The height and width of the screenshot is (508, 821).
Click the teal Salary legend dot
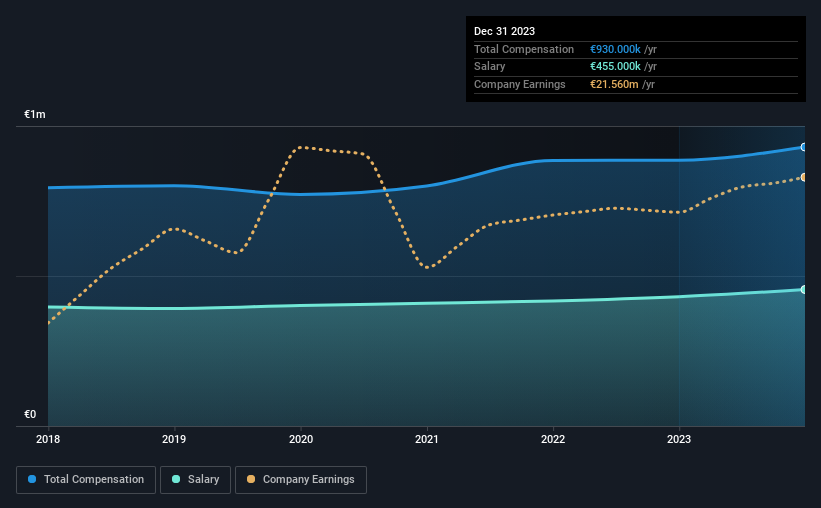(176, 479)
